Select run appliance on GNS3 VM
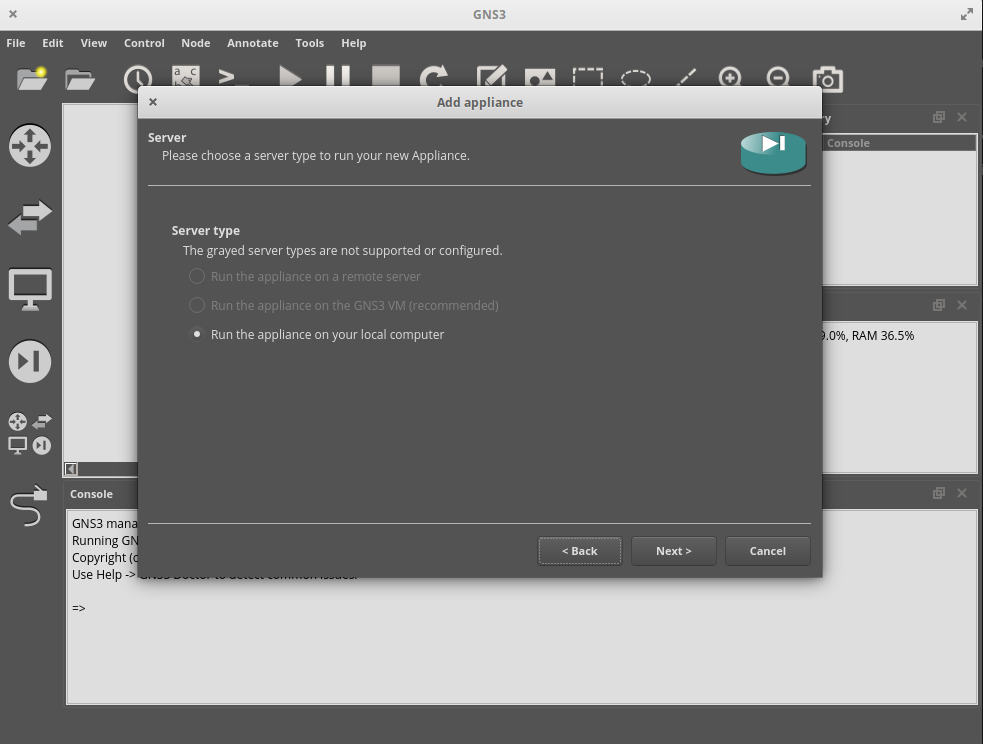The image size is (983, 744). [x=344, y=305]
